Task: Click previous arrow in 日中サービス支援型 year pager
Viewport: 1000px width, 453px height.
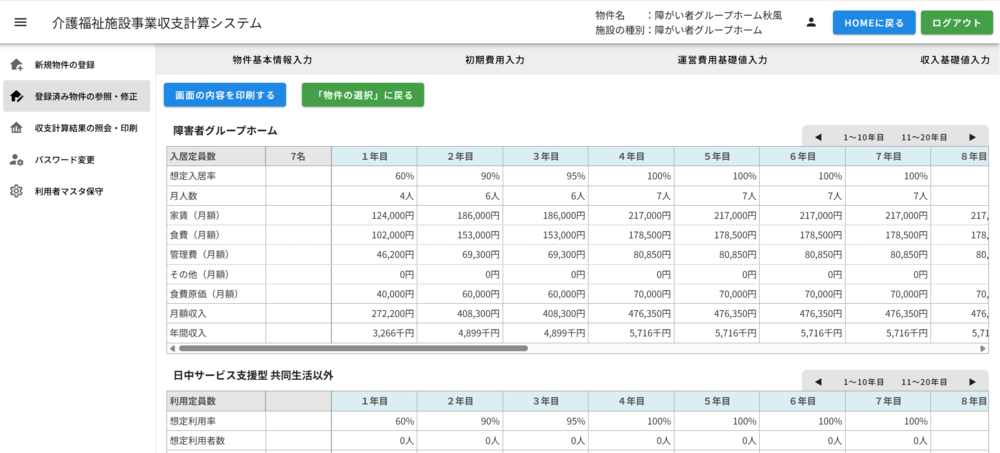Action: [x=818, y=382]
